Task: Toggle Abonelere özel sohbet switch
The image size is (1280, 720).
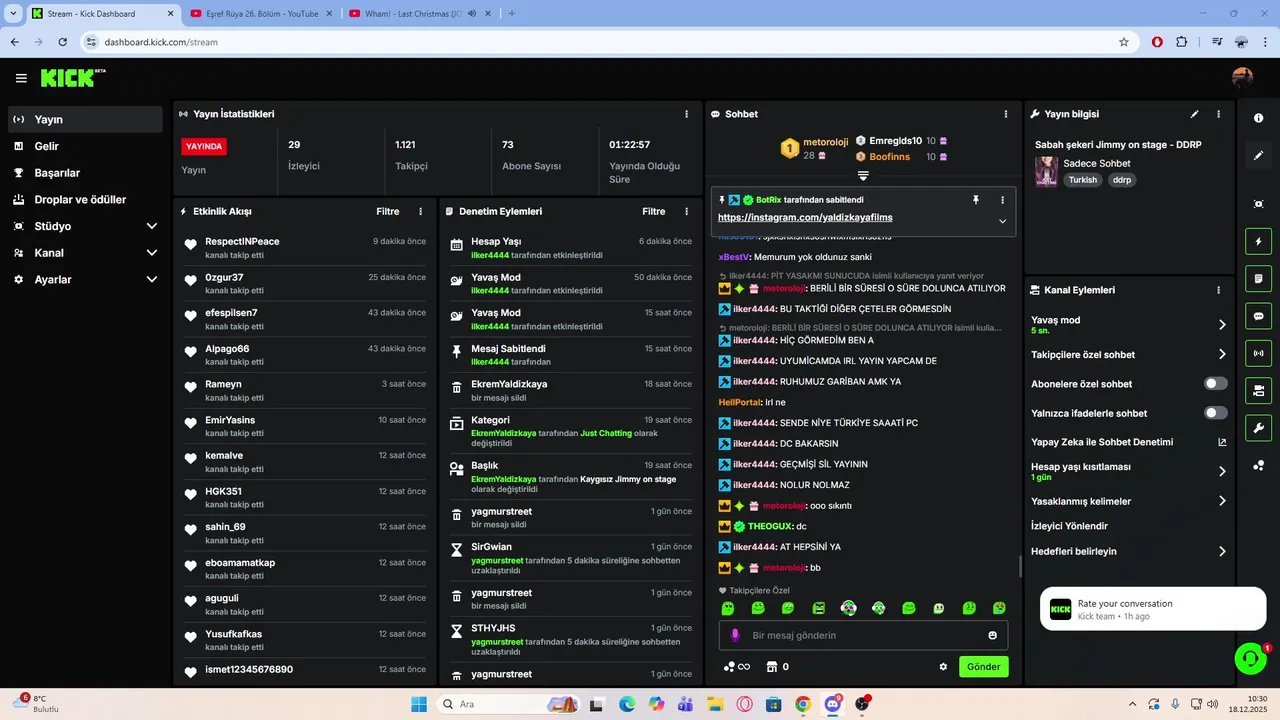Action: 1215,384
